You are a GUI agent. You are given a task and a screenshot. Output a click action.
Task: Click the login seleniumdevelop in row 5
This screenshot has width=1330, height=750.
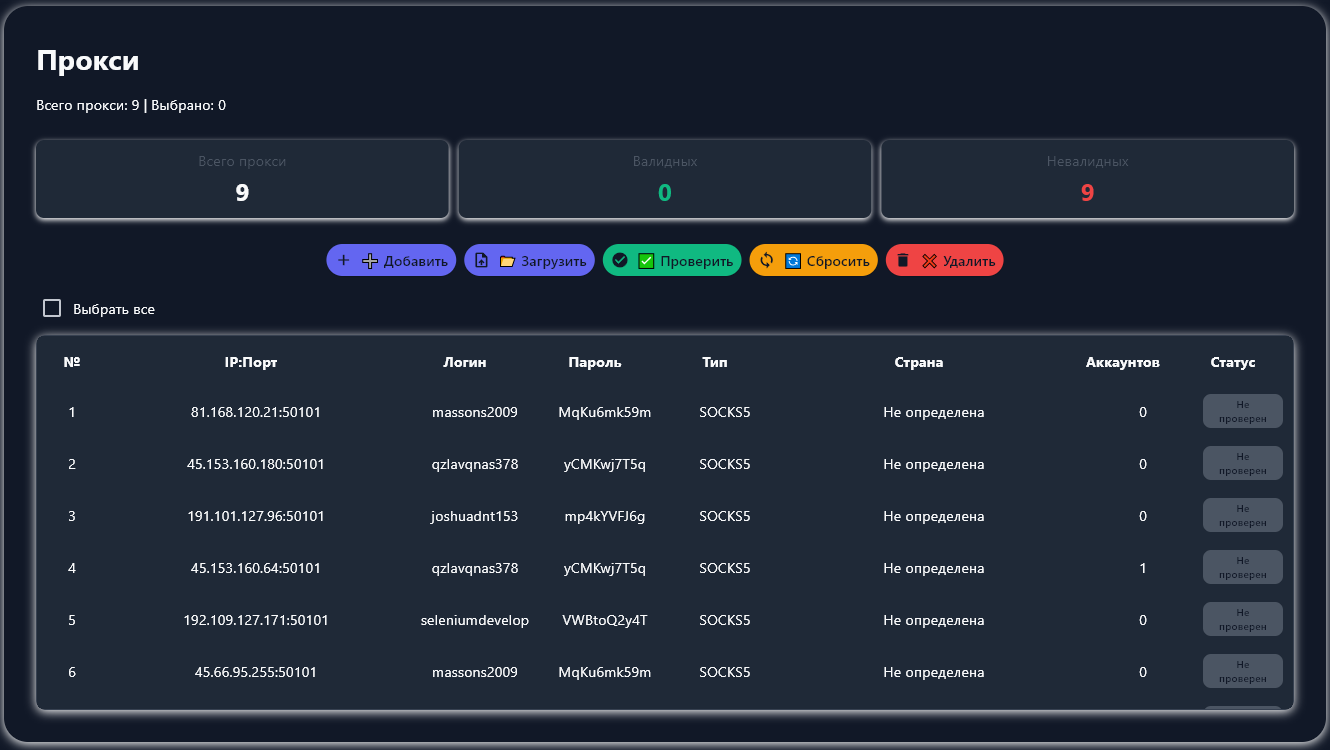474,620
